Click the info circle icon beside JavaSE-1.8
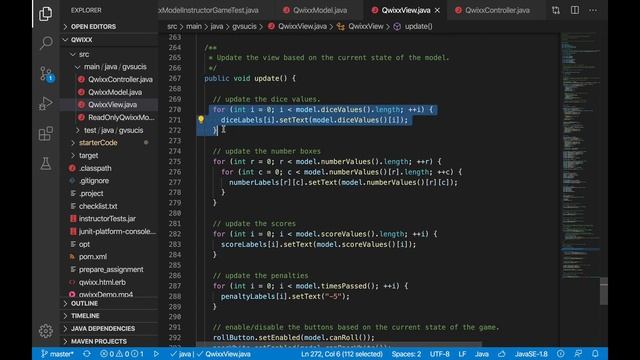Viewport: 640px width, 360px height. pos(560,354)
